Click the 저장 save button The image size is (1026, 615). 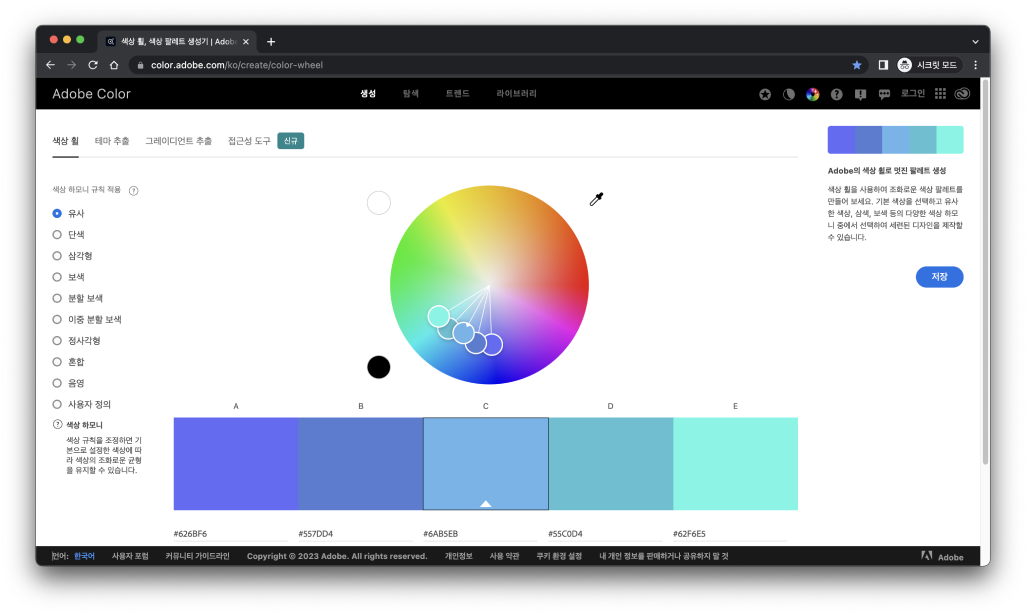[939, 277]
